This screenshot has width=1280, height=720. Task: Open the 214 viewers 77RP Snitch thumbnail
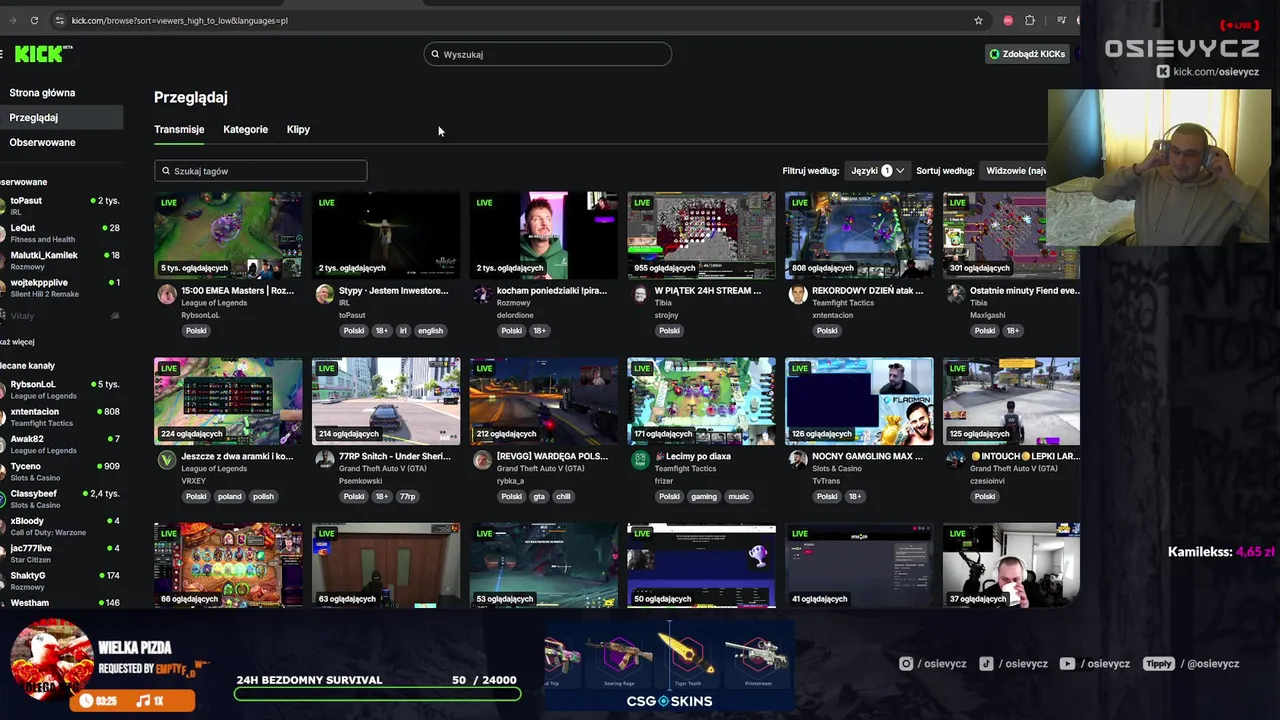coord(386,401)
